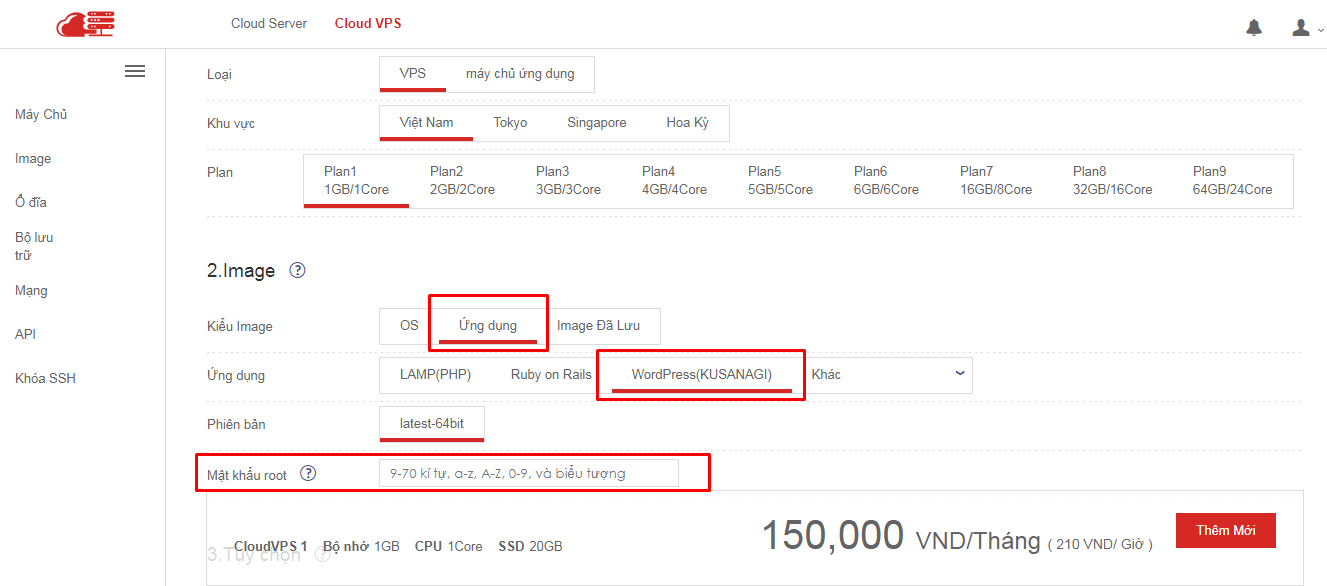This screenshot has height=586, width=1327.
Task: Select Plan2 2GB/2Core
Action: tap(463, 180)
